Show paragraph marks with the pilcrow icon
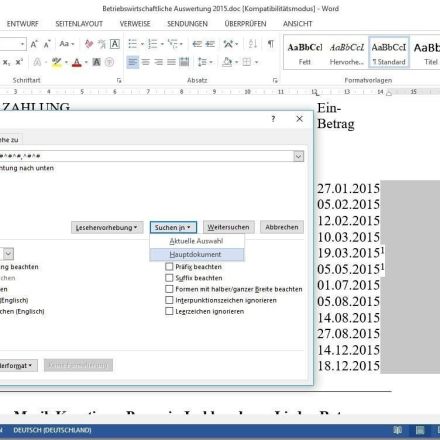The width and height of the screenshot is (440, 440). [x=271, y=44]
